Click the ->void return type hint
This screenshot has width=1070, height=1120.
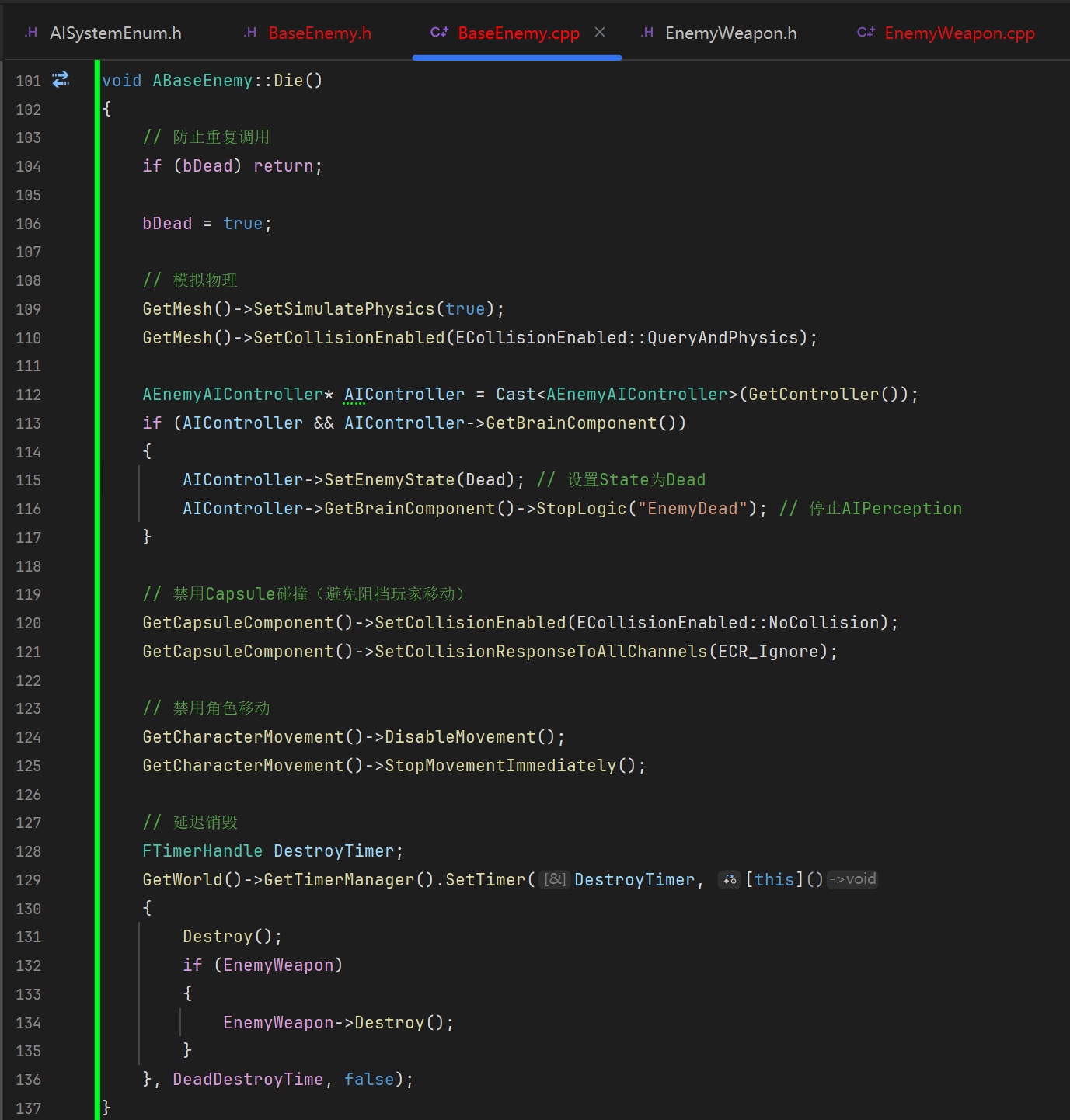852,879
